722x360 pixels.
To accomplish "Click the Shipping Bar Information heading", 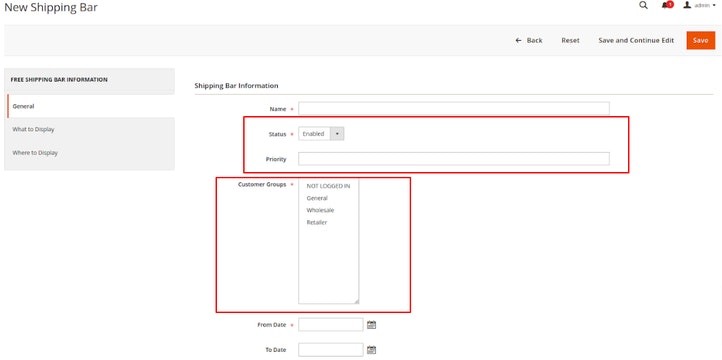I will pyautogui.click(x=236, y=86).
